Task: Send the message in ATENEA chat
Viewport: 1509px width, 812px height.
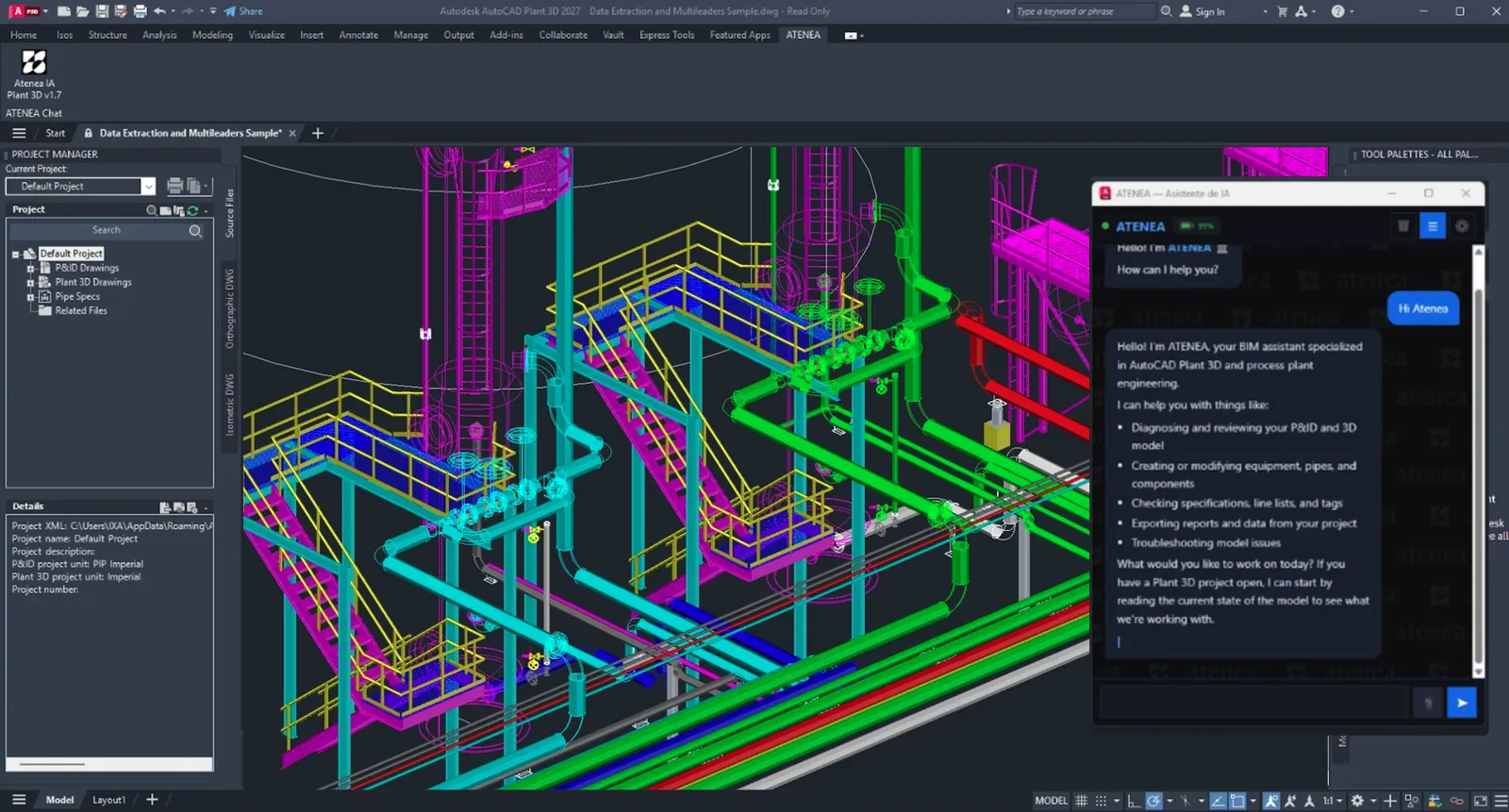Action: (1462, 703)
